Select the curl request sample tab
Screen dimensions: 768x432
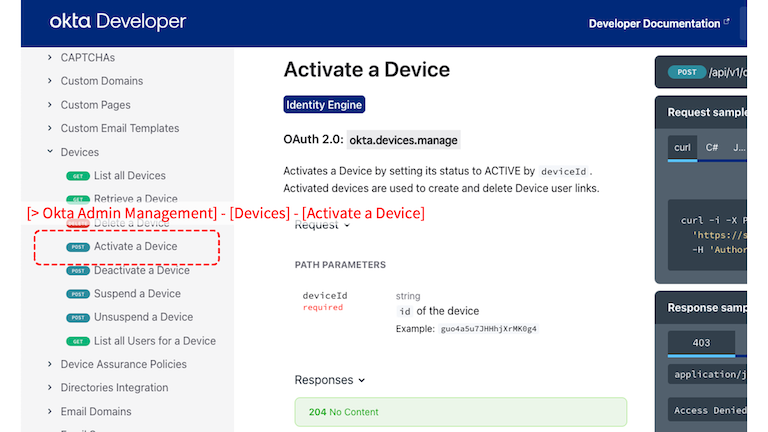[682, 147]
